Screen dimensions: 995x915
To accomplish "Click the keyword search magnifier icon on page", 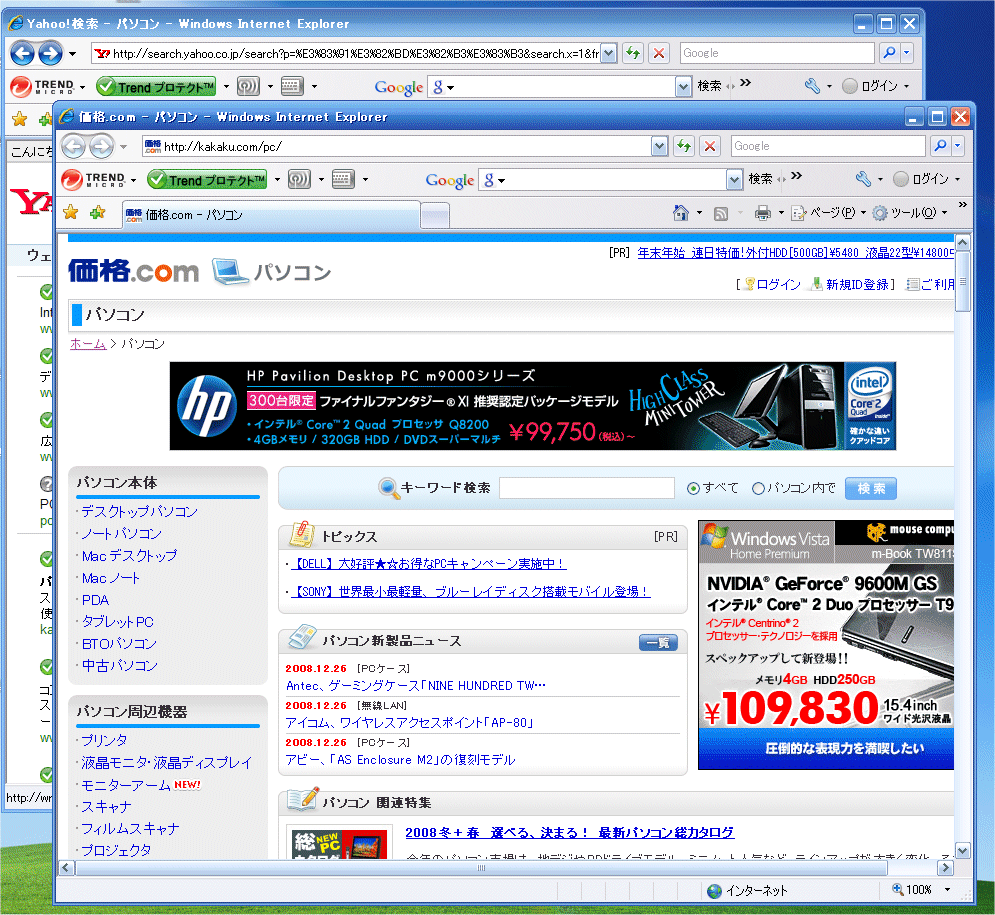I will (x=388, y=488).
